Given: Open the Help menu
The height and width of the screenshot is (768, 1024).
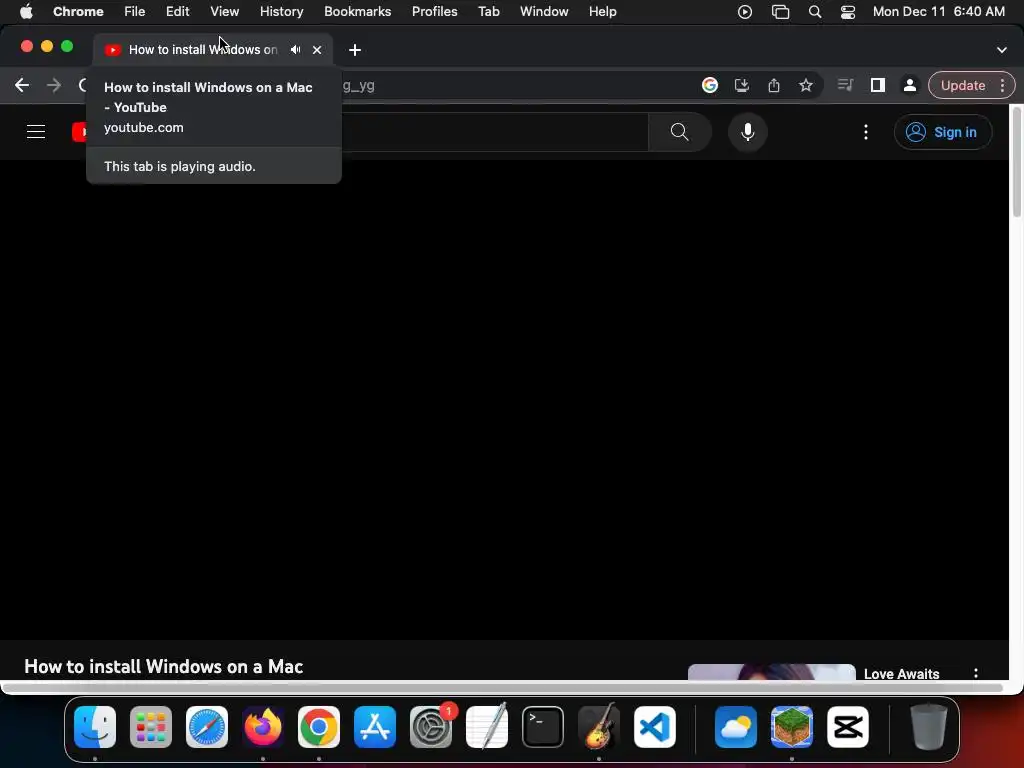Looking at the screenshot, I should tap(602, 12).
